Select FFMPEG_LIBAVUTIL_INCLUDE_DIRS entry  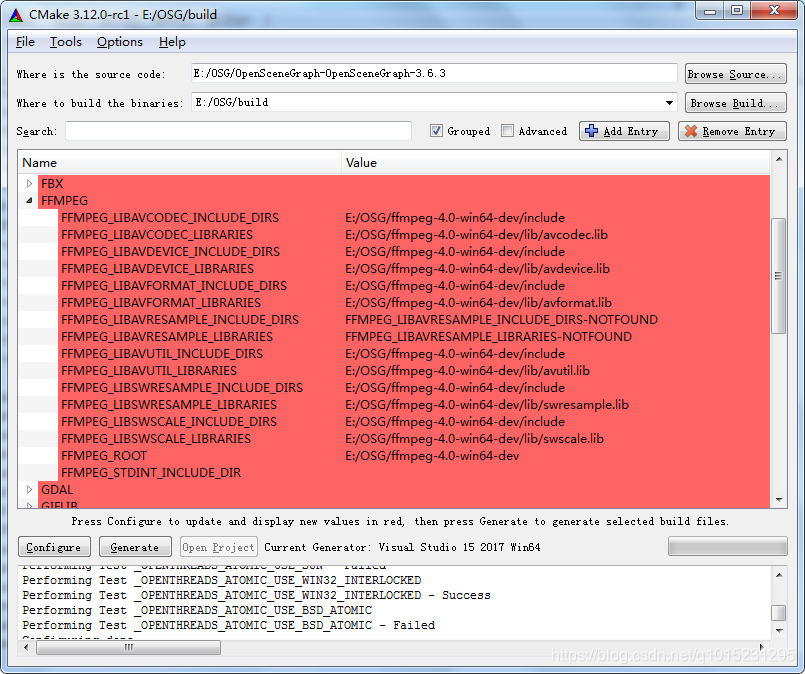coord(162,353)
